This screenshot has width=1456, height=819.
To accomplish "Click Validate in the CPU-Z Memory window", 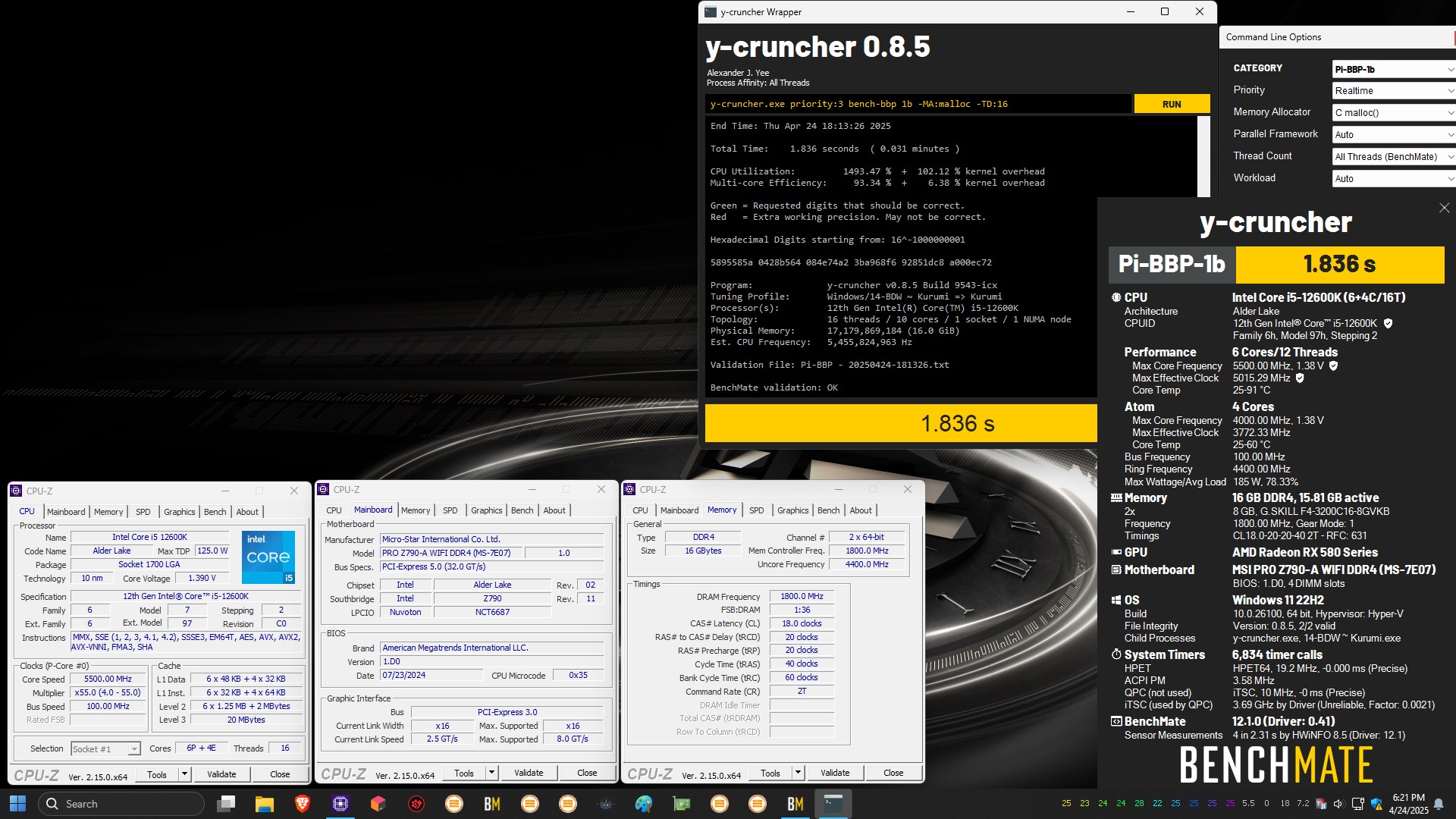I will [835, 773].
